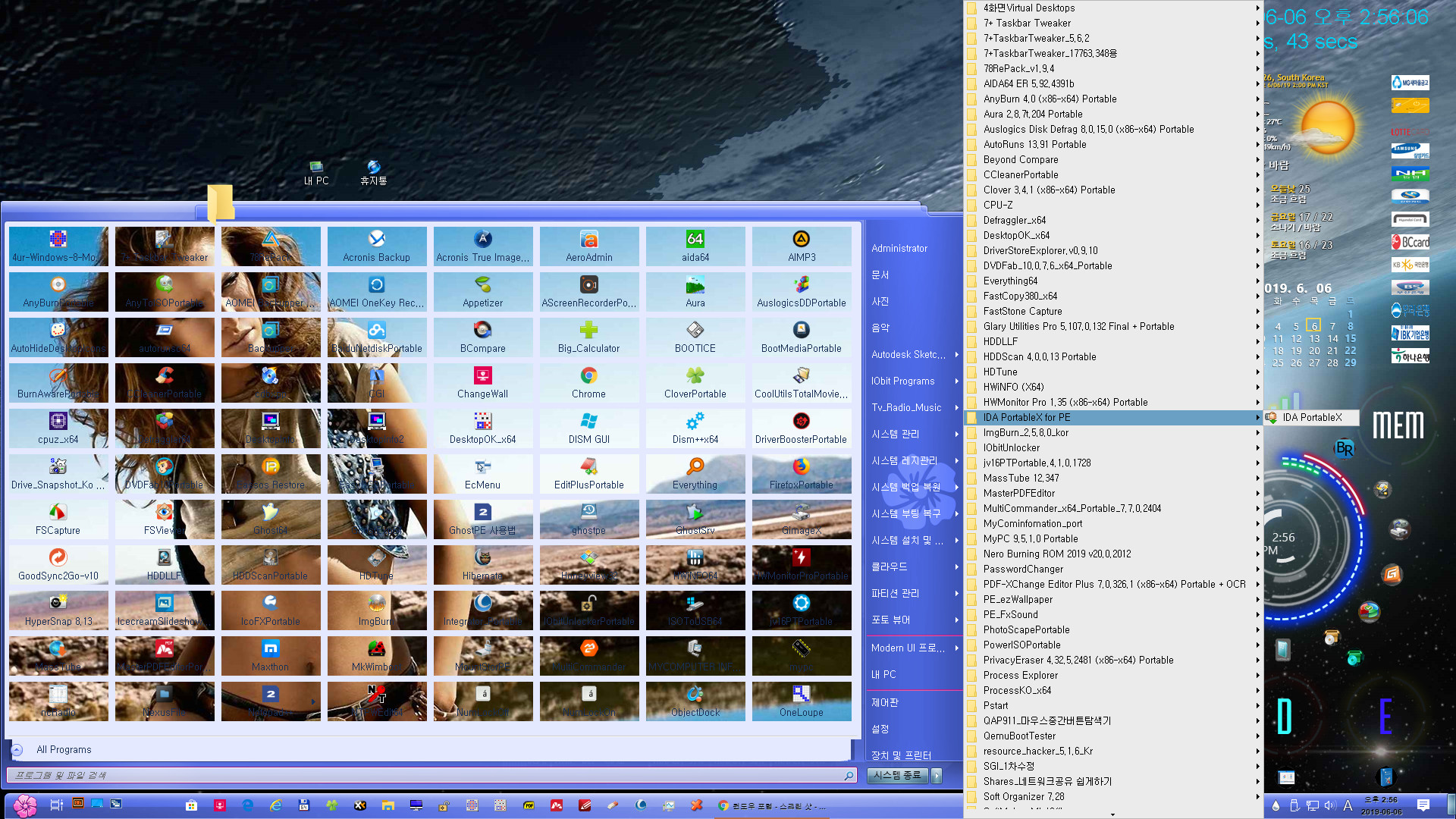The height and width of the screenshot is (819, 1456).
Task: Launch FSCapture tile
Action: click(58, 519)
